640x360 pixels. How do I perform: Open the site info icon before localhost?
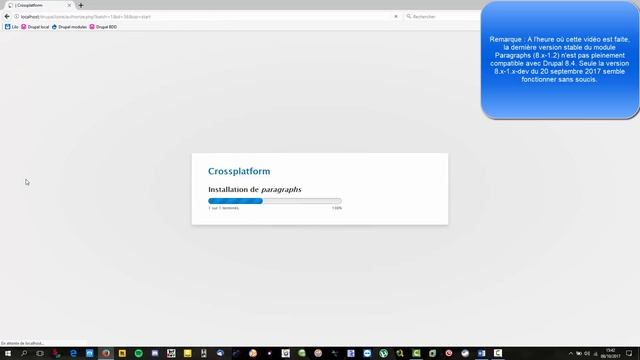tap(17, 16)
